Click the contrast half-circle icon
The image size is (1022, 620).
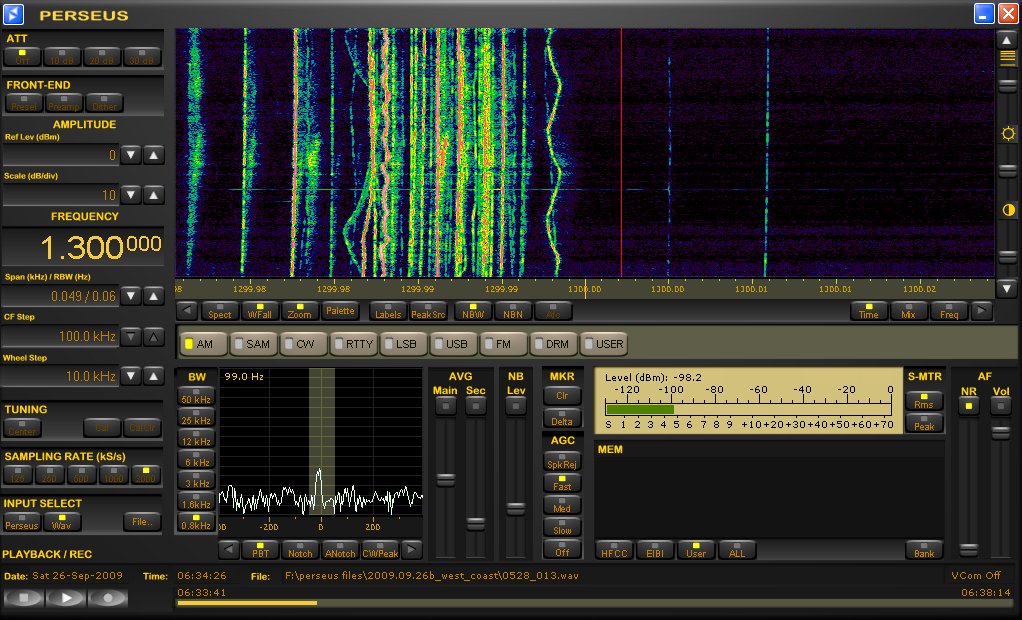click(x=1008, y=210)
